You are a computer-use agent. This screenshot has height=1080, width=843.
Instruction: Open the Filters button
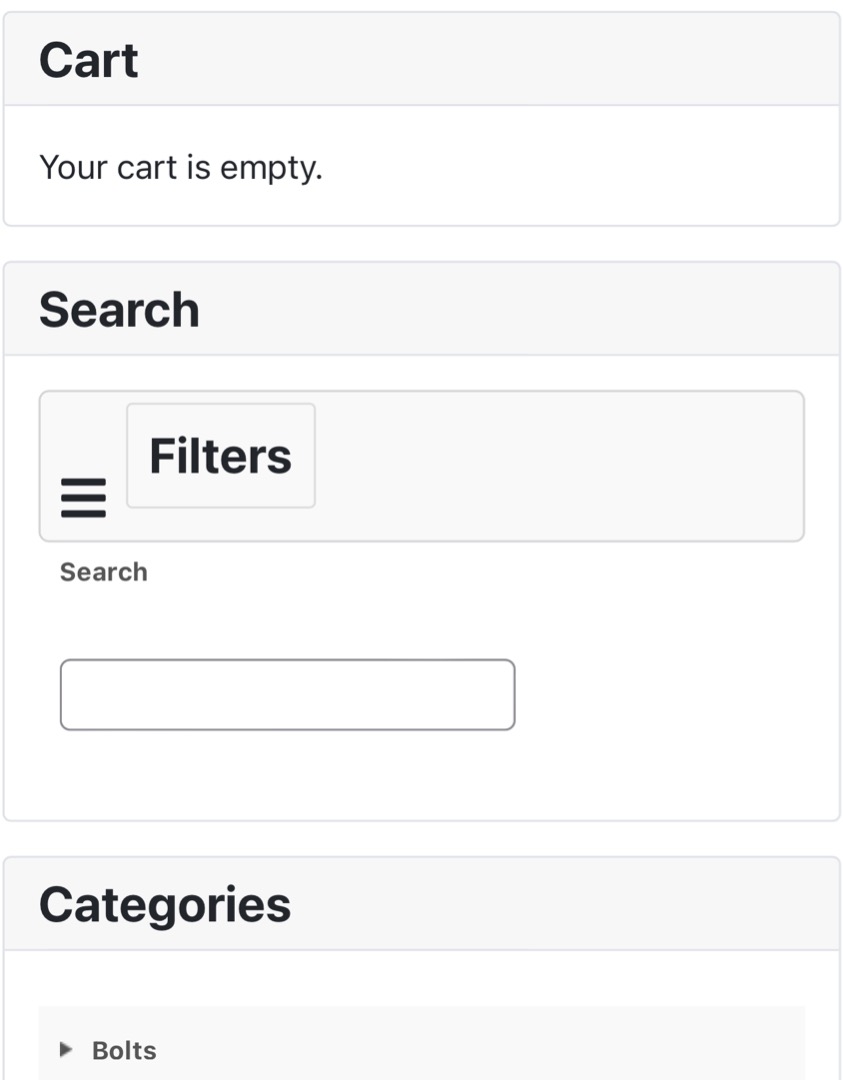220,456
